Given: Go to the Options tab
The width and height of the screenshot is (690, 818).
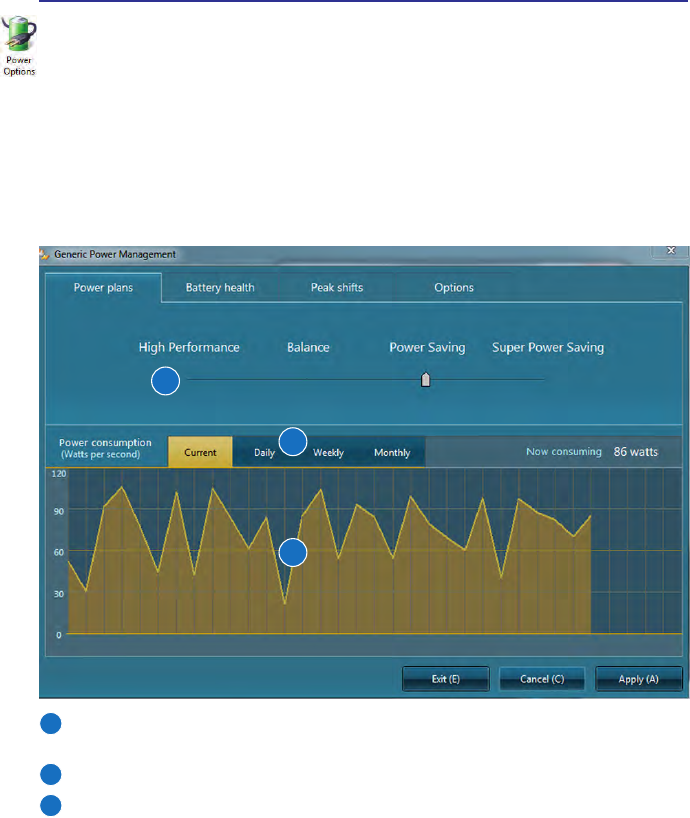Looking at the screenshot, I should pyautogui.click(x=454, y=287).
